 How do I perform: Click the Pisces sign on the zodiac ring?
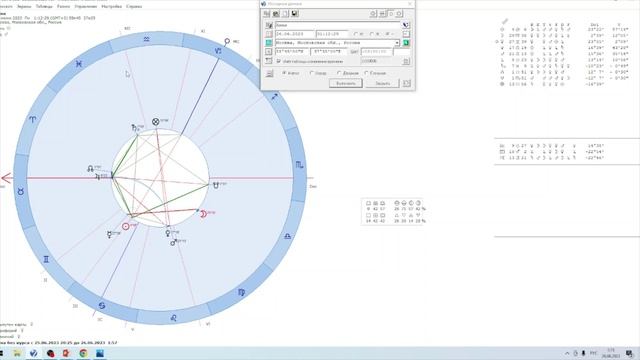(x=79, y=64)
